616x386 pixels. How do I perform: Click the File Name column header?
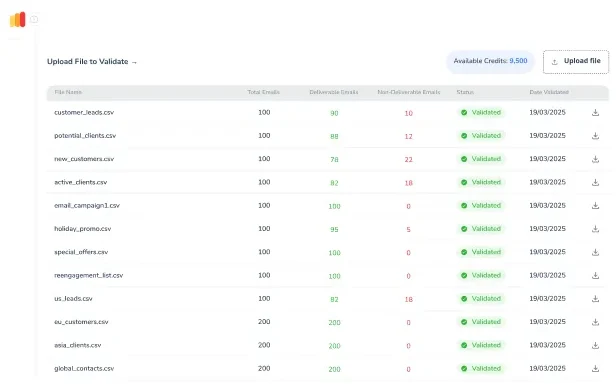[68, 92]
